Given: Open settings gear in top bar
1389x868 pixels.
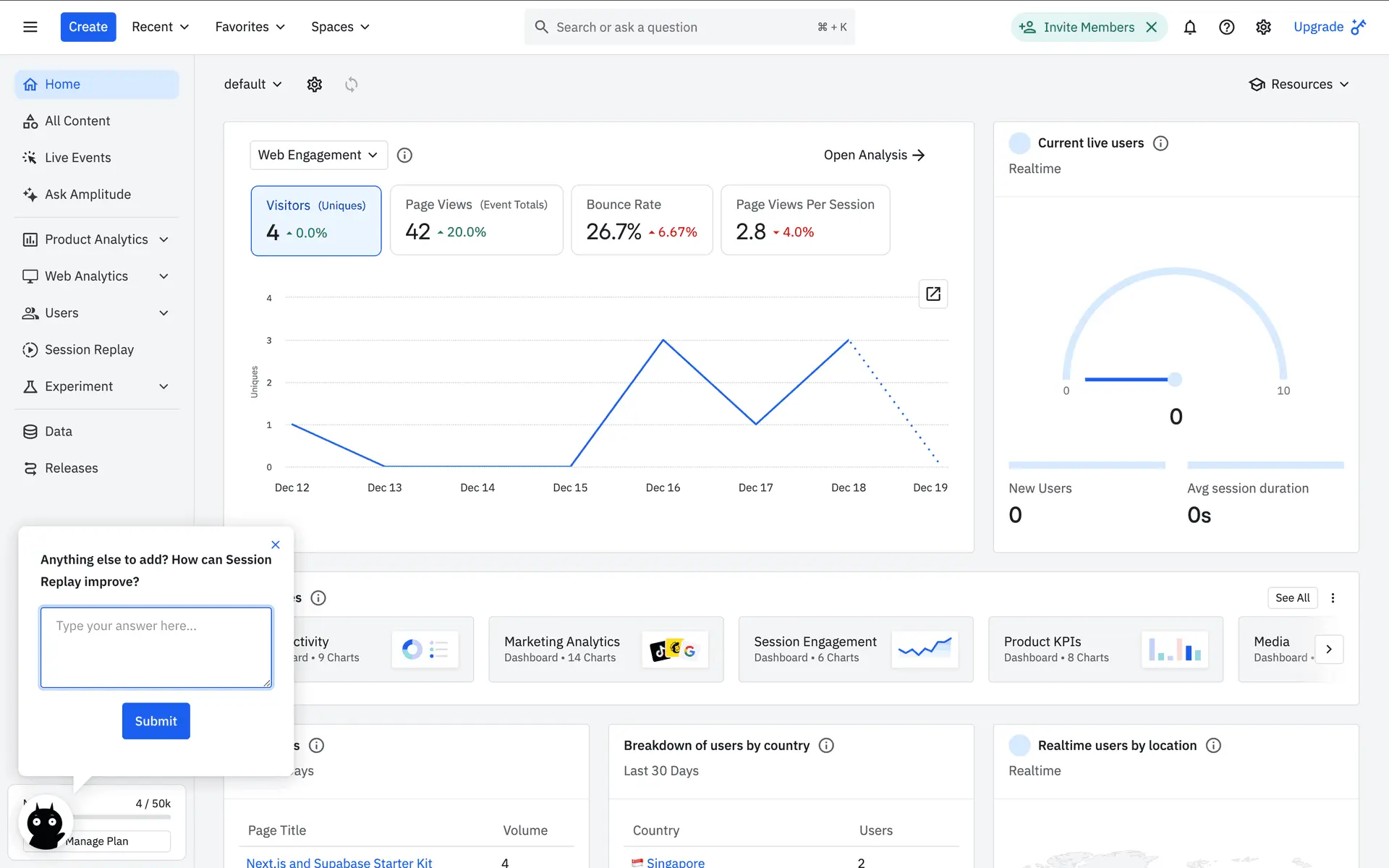Looking at the screenshot, I should (1263, 27).
